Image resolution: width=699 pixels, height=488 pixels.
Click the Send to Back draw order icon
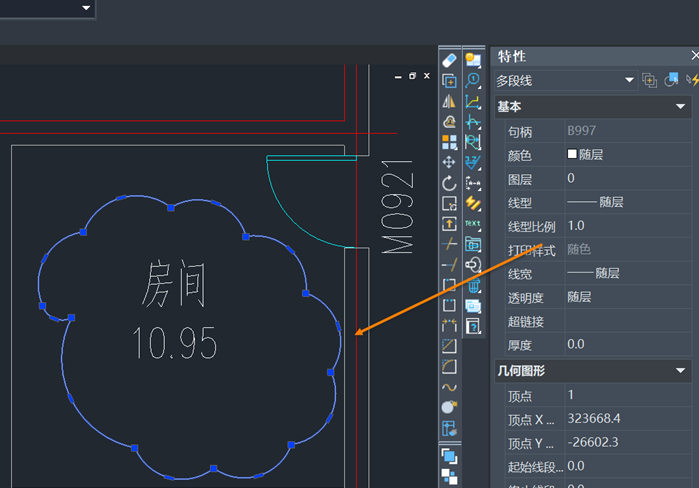point(449,476)
